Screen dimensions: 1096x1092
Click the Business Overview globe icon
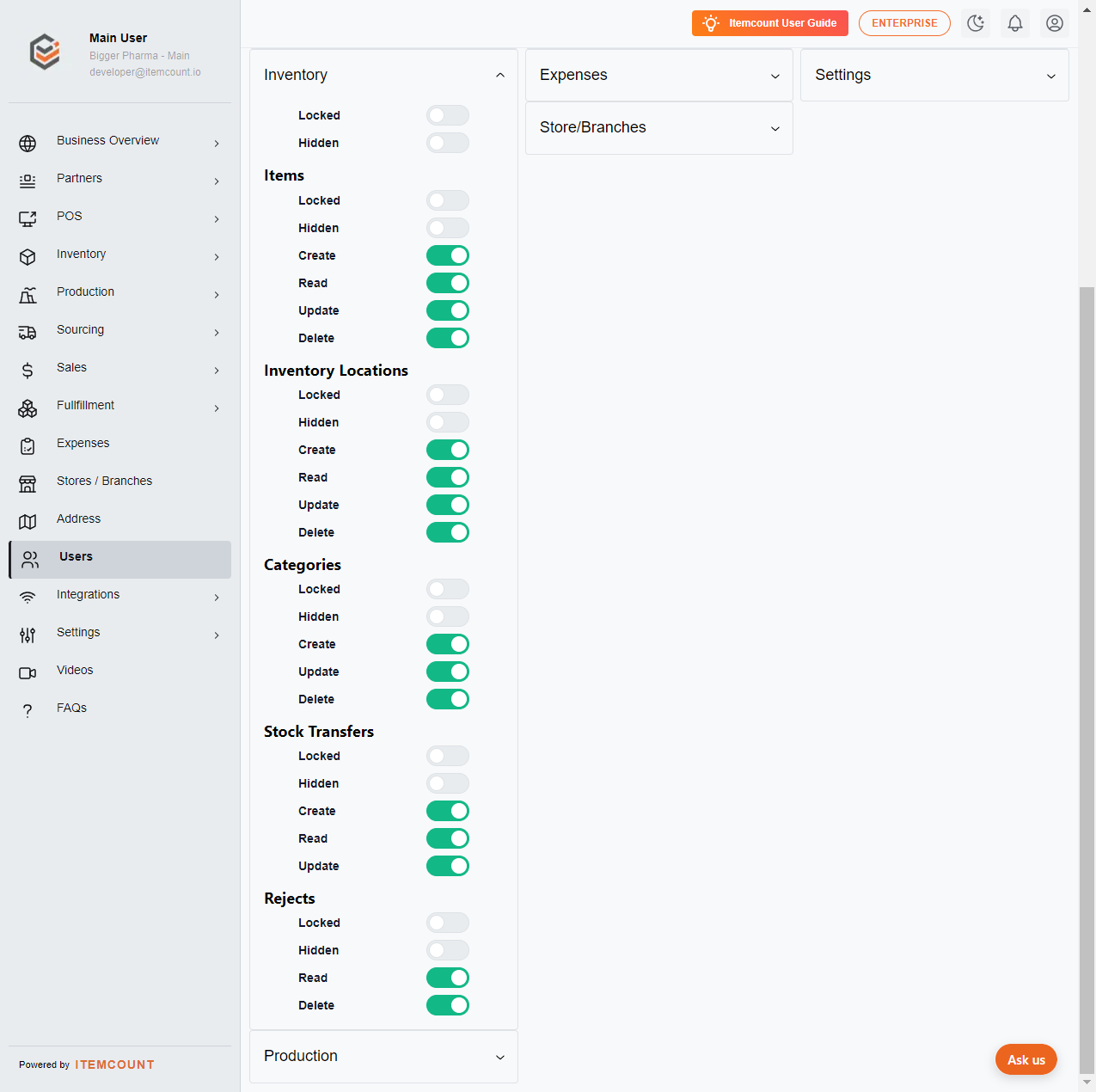28,144
